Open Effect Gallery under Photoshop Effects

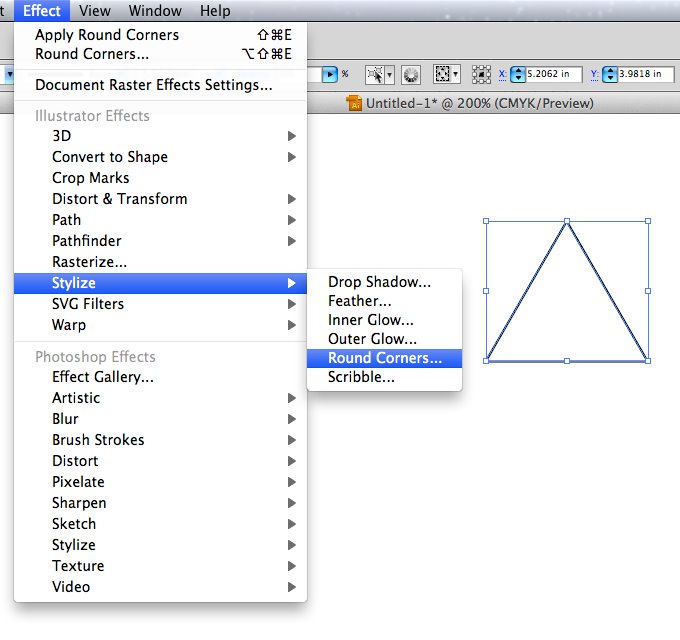coord(103,377)
